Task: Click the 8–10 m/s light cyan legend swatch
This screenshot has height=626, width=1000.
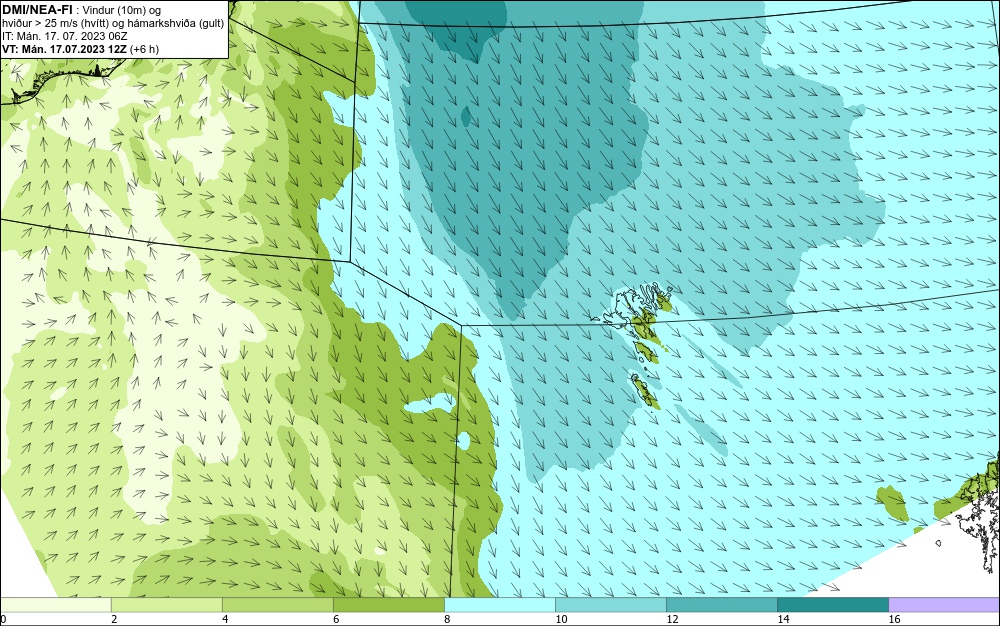Action: pos(499,604)
